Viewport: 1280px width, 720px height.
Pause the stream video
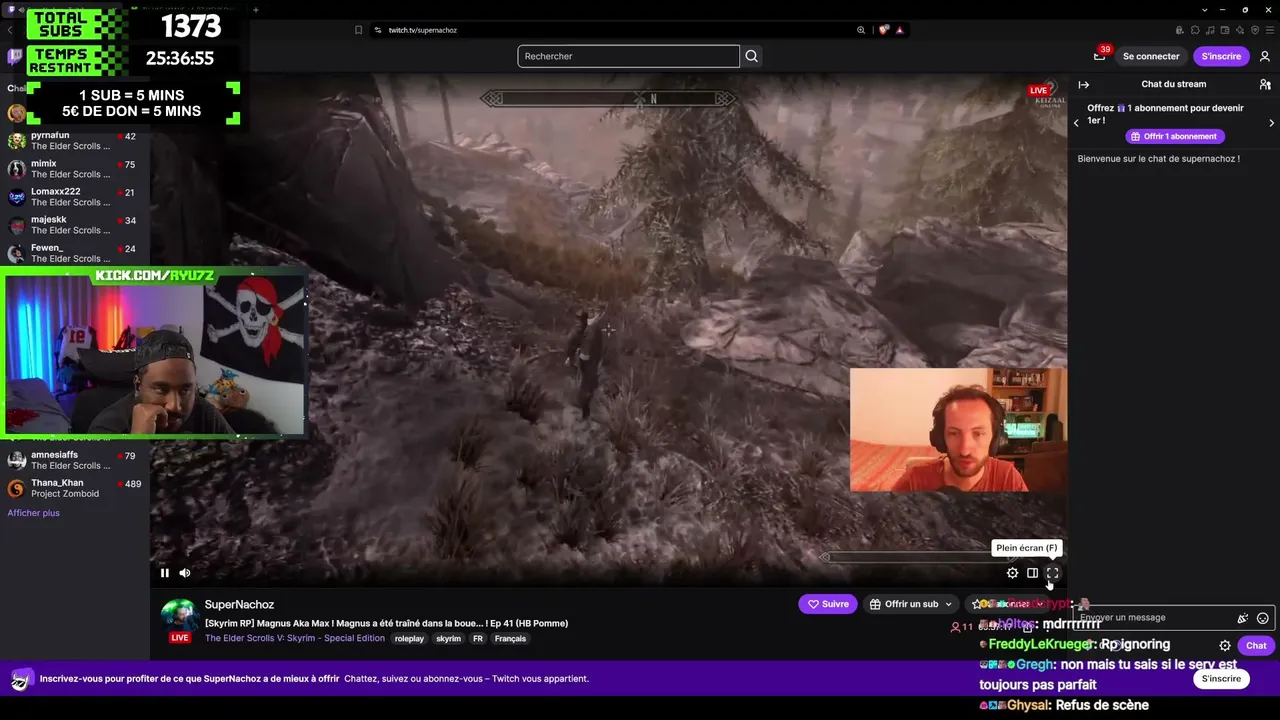(x=165, y=573)
